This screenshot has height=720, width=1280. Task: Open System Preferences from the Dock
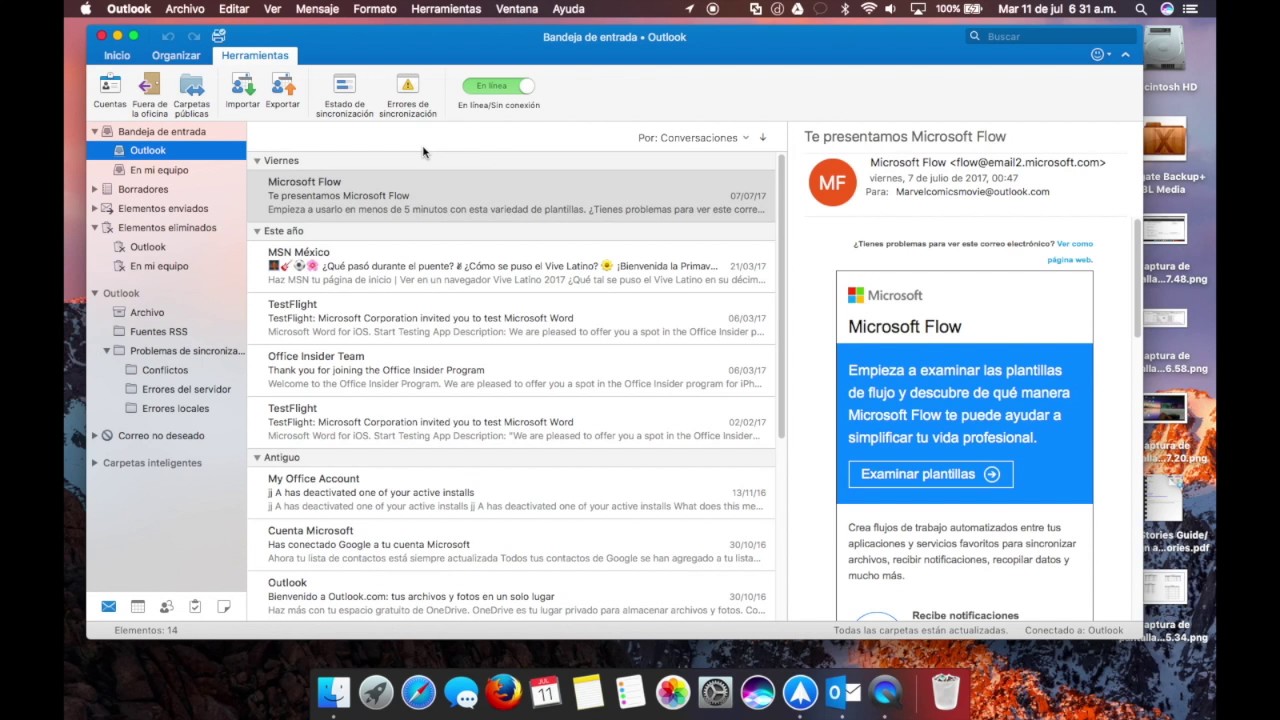point(715,692)
